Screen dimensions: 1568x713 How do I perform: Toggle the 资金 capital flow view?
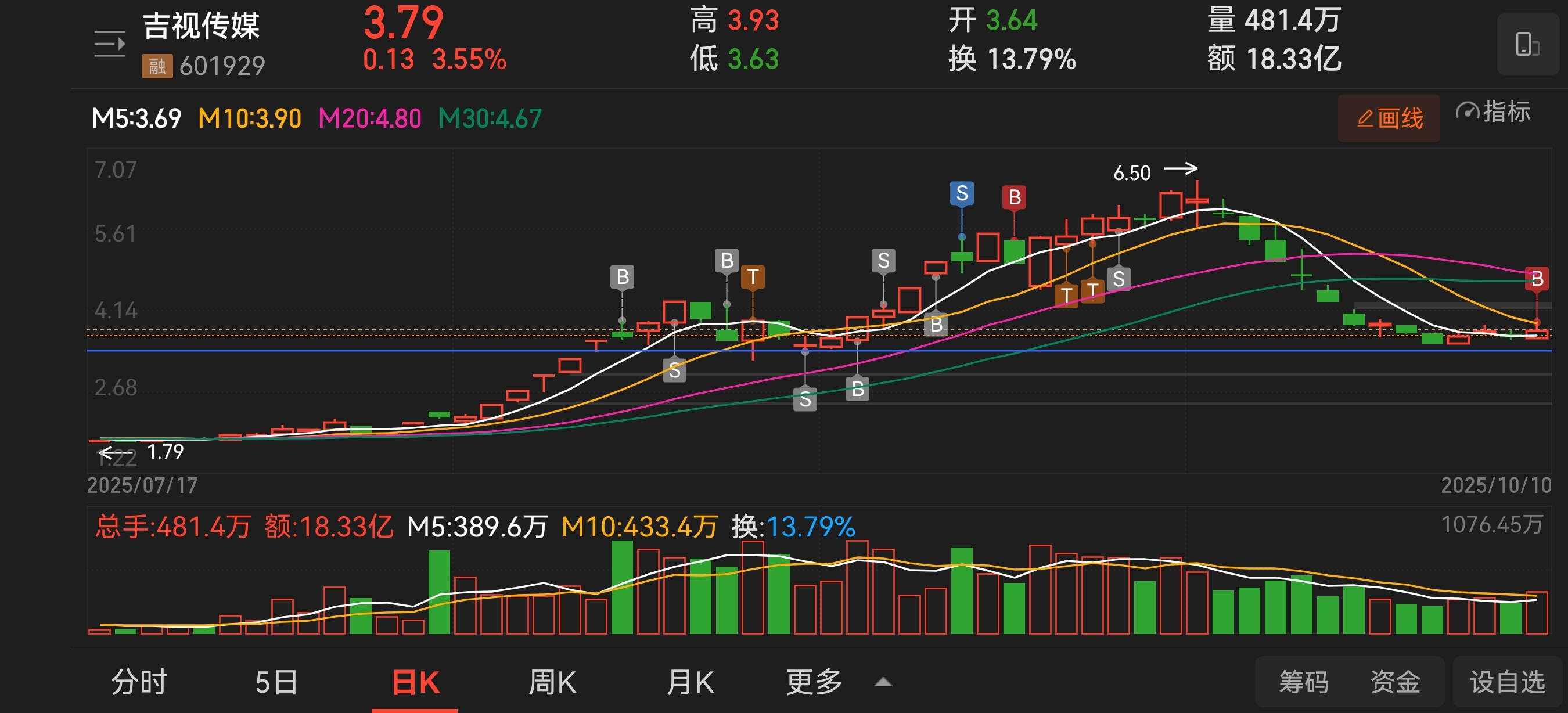[x=1394, y=682]
